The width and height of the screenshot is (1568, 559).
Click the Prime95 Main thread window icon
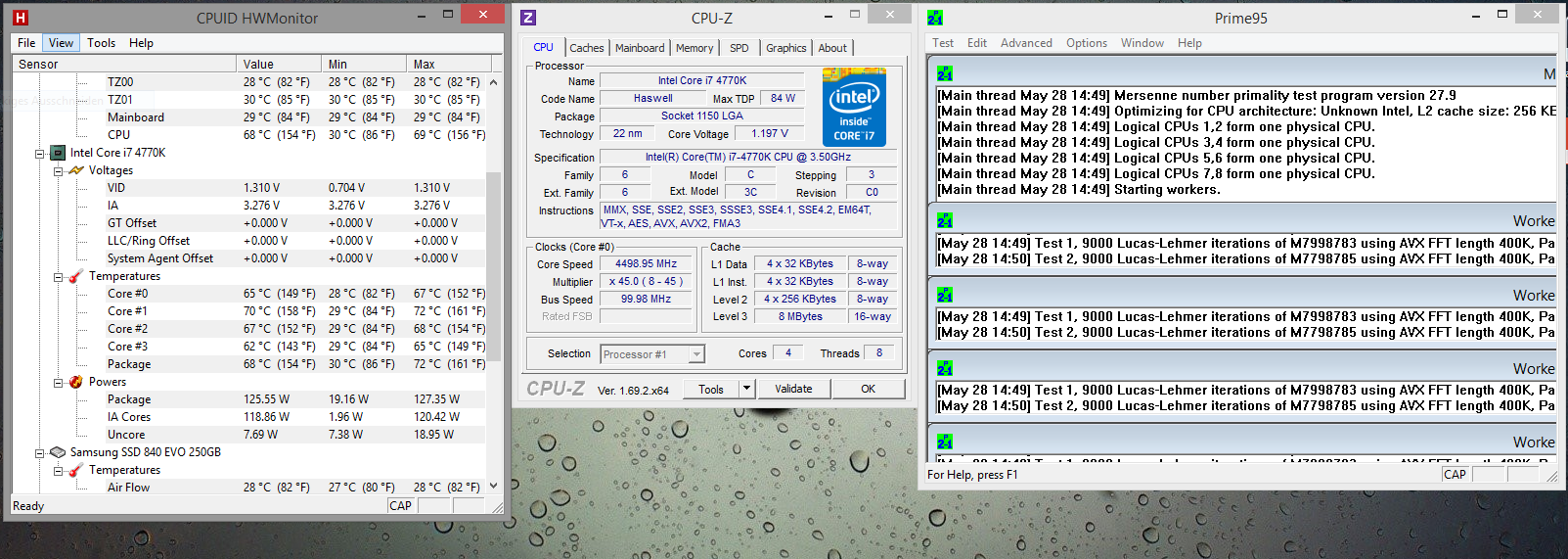pos(945,74)
